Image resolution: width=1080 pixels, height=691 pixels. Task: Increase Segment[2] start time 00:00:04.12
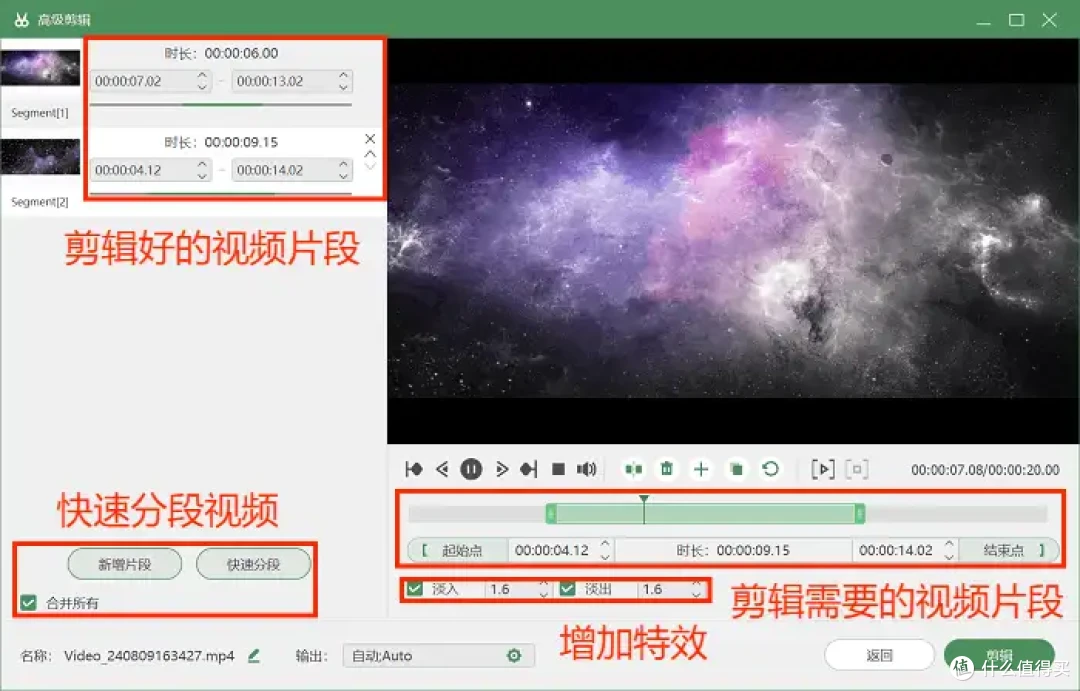[x=202, y=165]
